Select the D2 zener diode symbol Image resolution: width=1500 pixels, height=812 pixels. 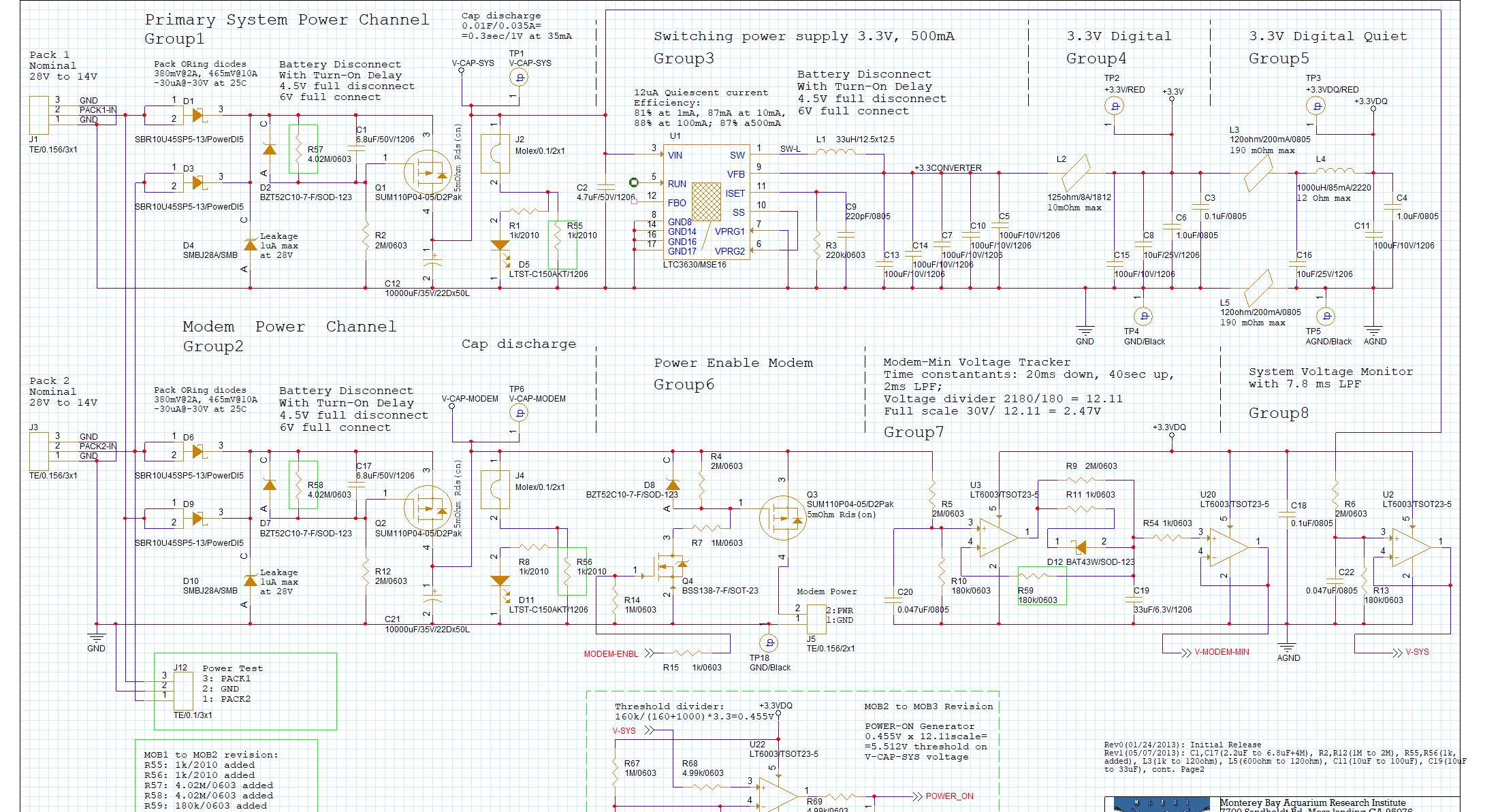click(270, 149)
